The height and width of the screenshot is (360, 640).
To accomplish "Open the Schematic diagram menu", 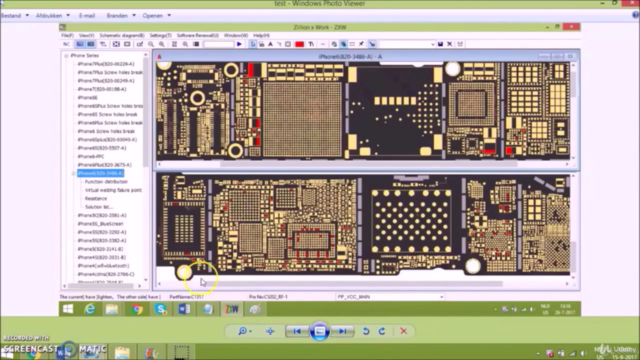I will click(122, 36).
